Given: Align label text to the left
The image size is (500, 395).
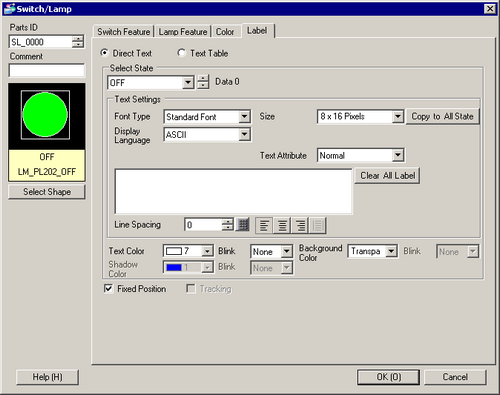Looking at the screenshot, I should coord(264,226).
